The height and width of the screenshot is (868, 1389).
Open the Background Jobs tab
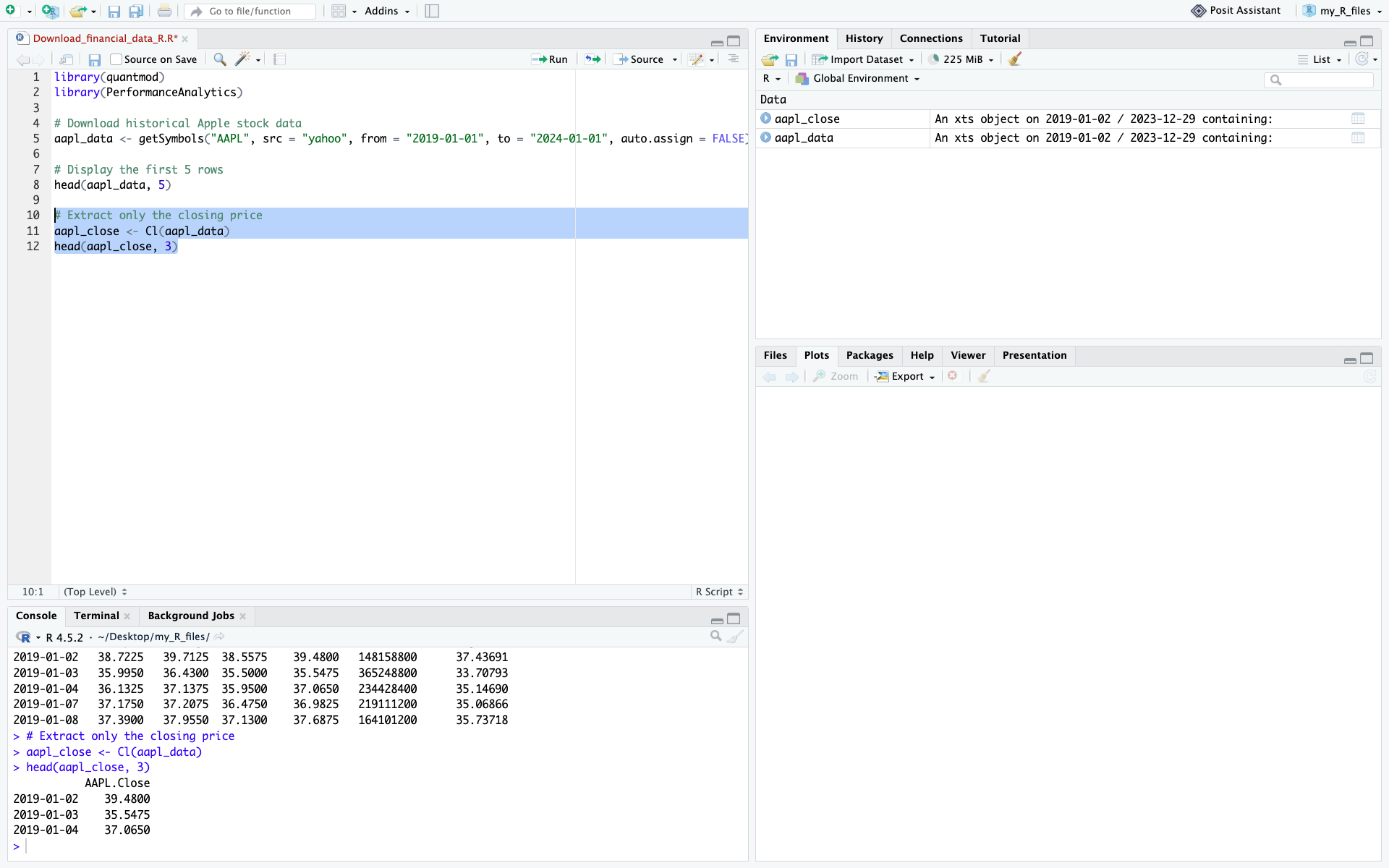point(191,616)
